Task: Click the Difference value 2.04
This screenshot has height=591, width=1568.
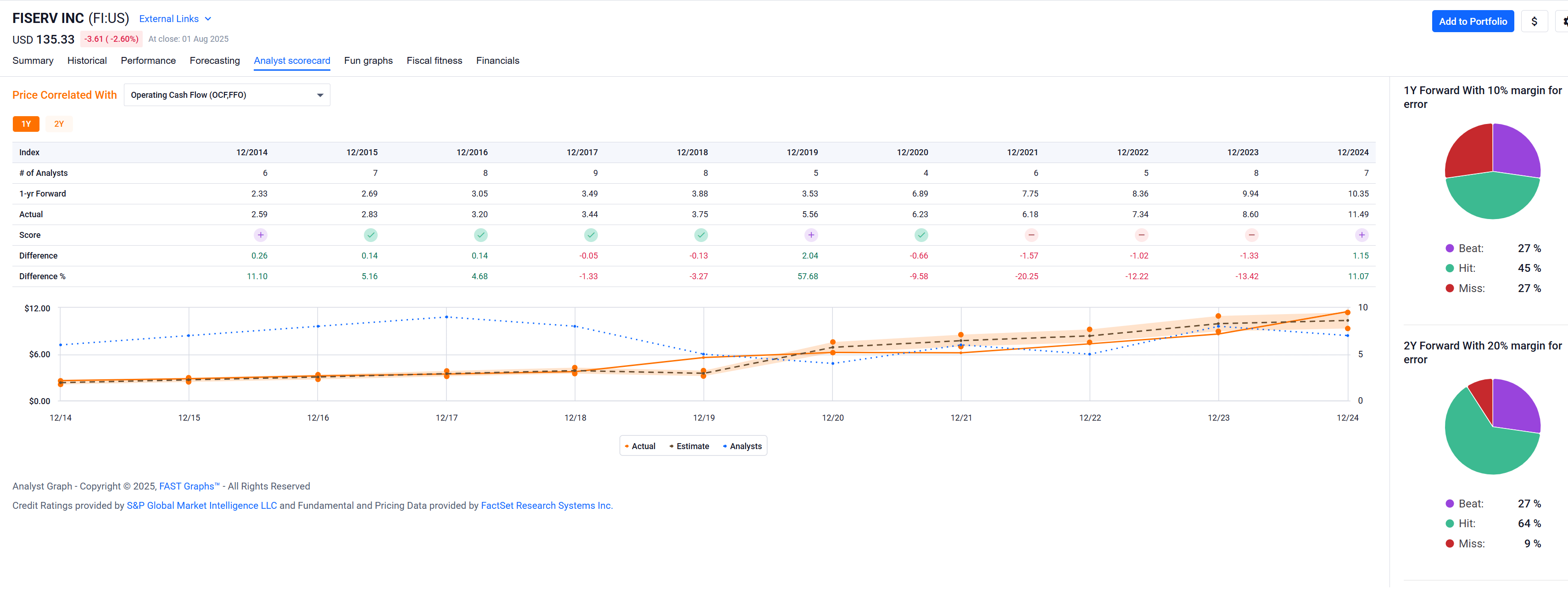Action: point(810,256)
